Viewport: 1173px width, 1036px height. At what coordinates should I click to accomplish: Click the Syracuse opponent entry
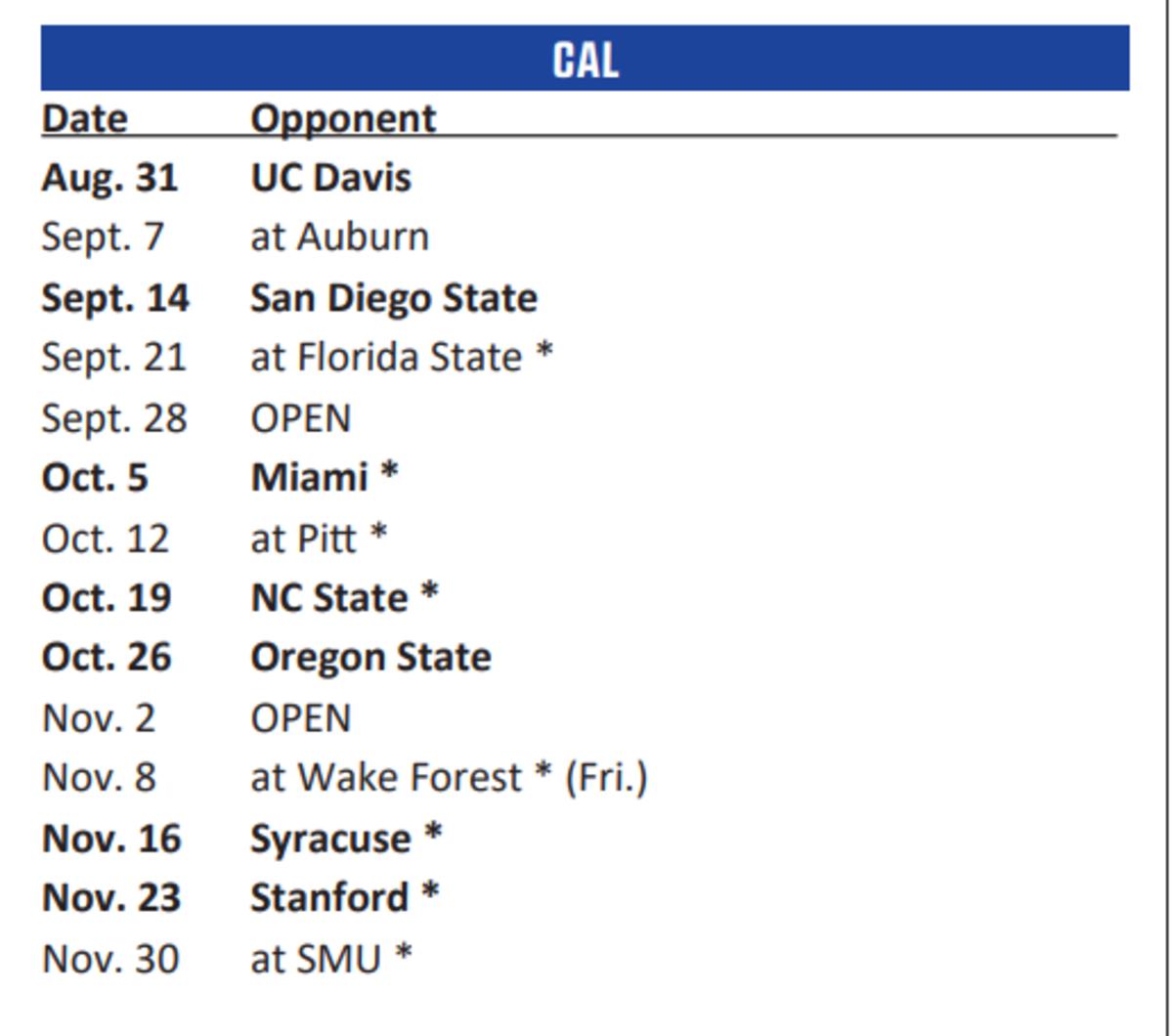click(x=346, y=839)
